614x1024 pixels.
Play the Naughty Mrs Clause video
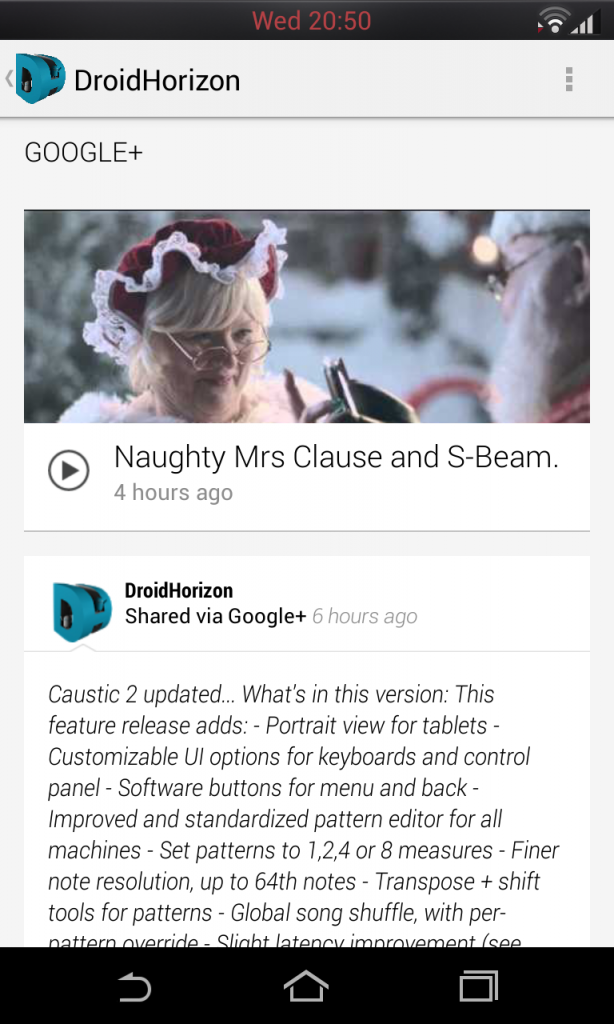69,470
